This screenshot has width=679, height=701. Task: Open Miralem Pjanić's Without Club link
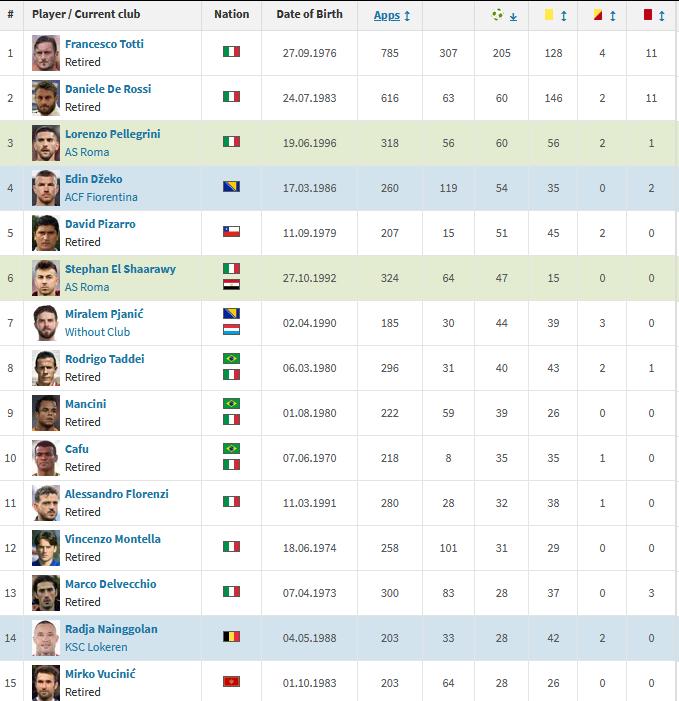coord(97,332)
